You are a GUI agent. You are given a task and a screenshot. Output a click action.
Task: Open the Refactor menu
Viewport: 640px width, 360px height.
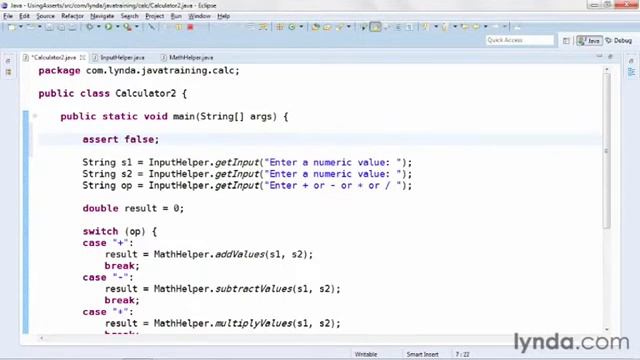click(72, 16)
